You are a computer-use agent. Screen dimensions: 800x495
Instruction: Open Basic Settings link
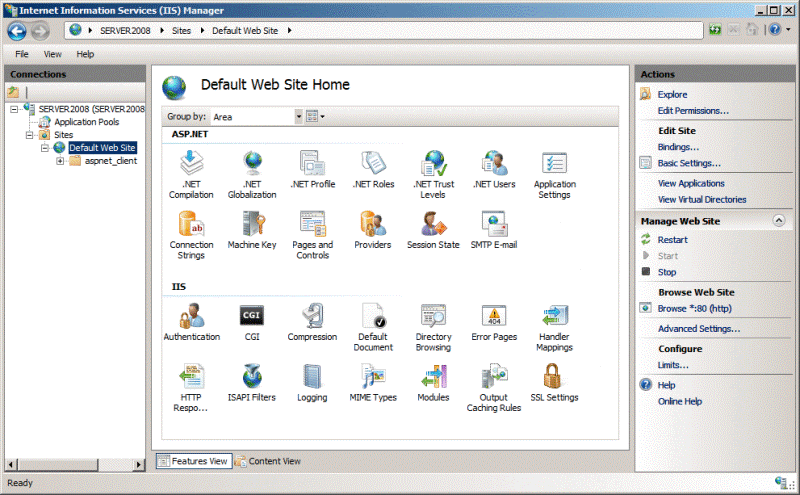pyautogui.click(x=689, y=163)
